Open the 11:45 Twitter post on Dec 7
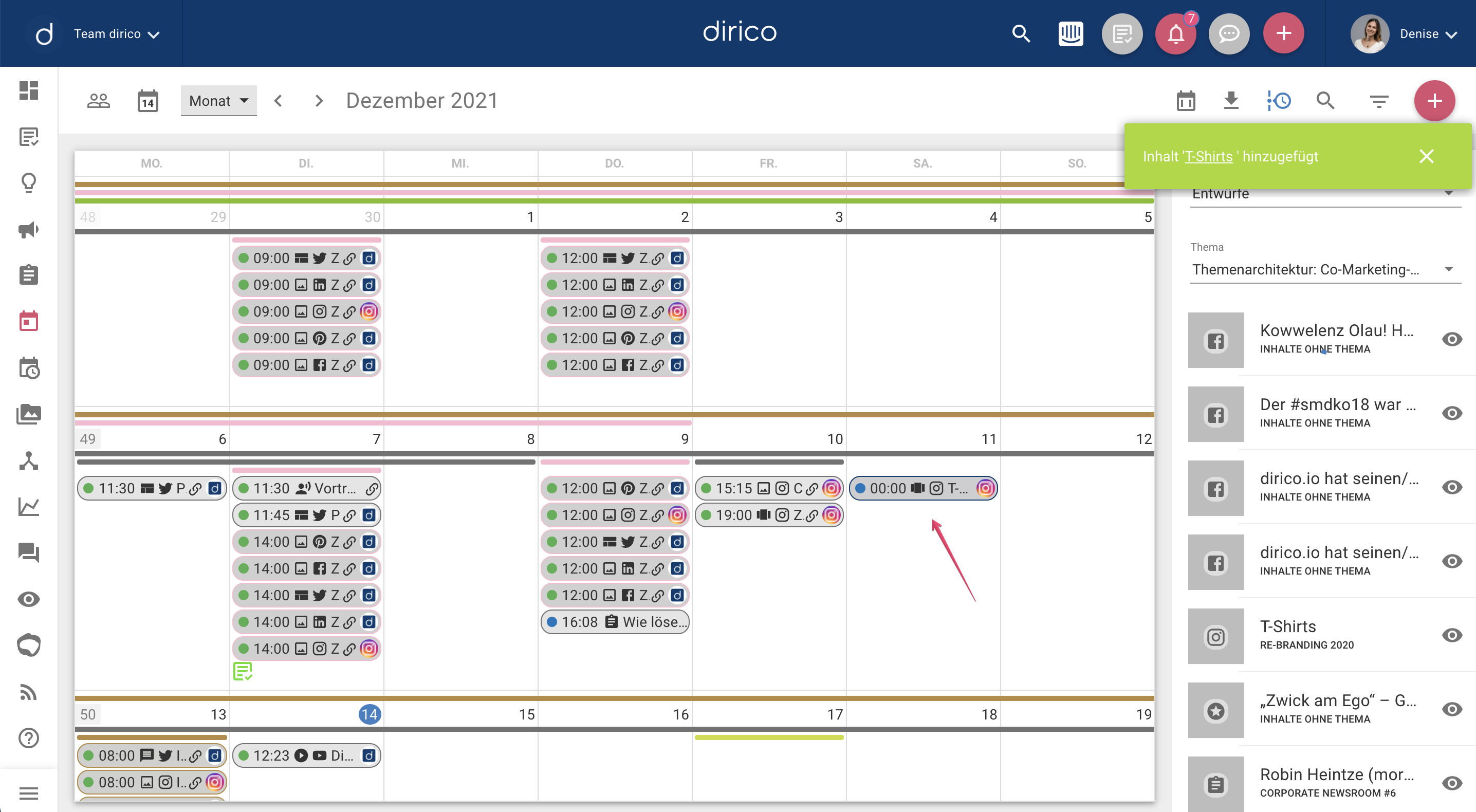Viewport: 1476px width, 812px height. pyautogui.click(x=306, y=514)
